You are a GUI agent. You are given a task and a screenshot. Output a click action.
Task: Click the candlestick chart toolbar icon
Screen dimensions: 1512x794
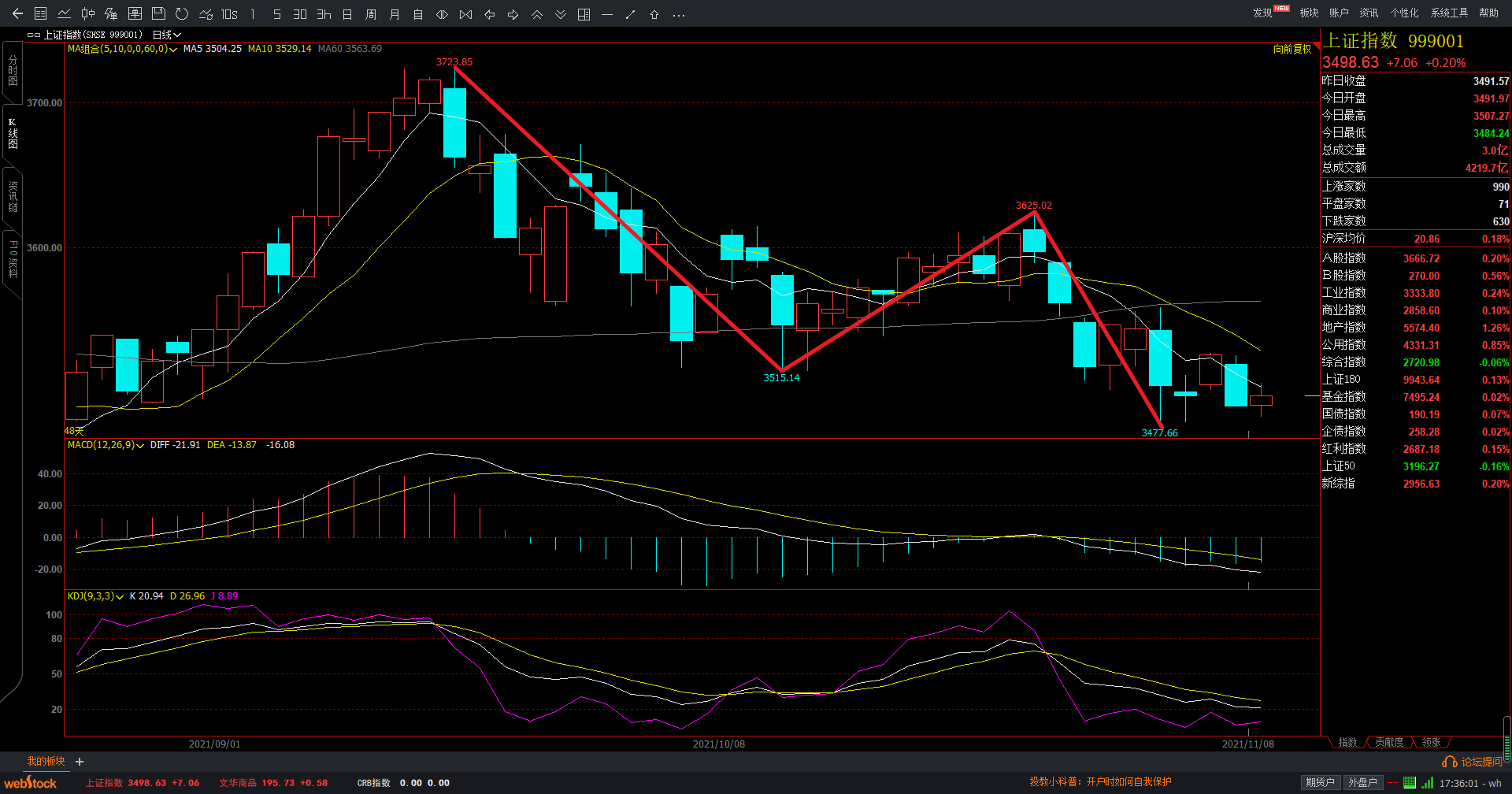click(x=88, y=14)
